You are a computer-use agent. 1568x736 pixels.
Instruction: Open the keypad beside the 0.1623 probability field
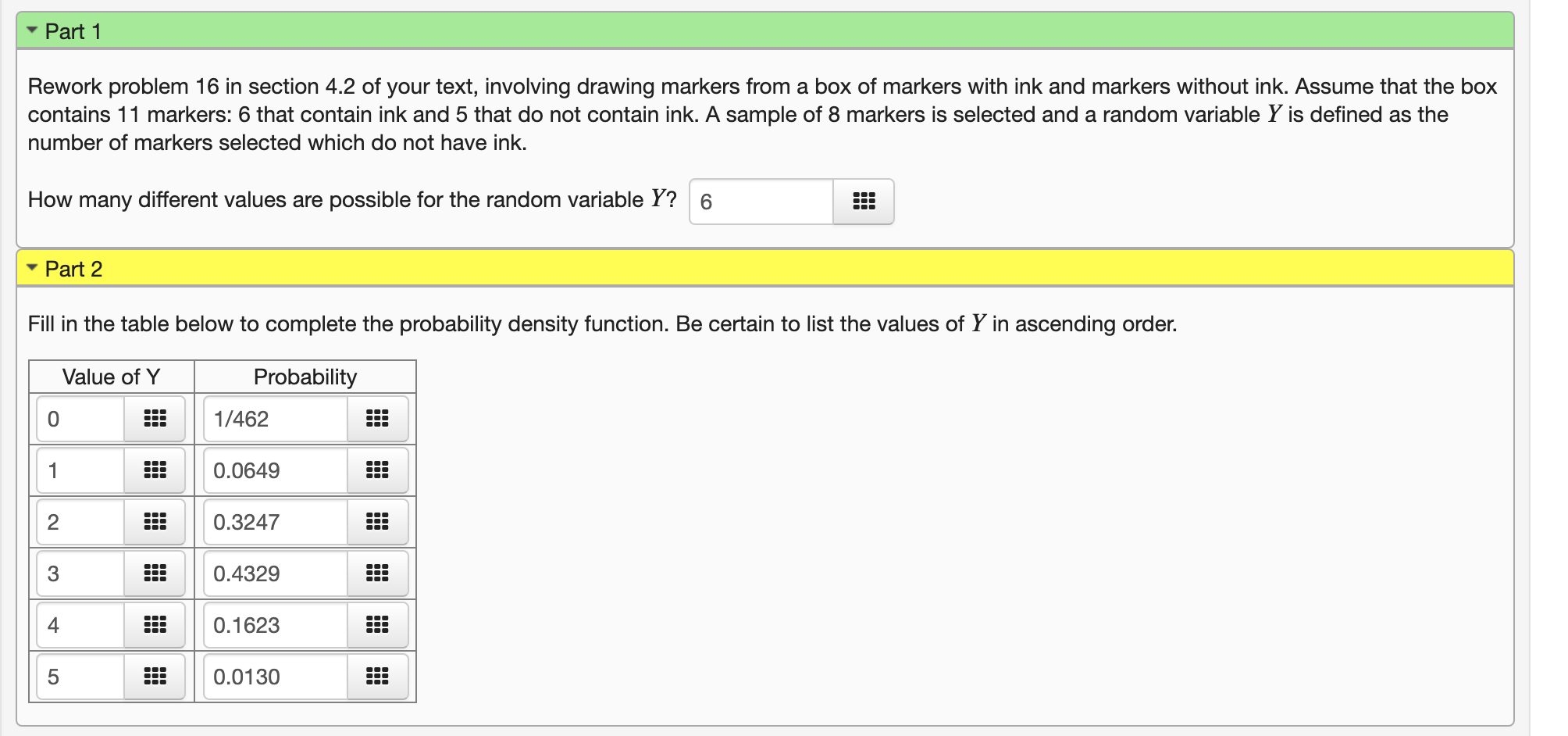click(379, 625)
